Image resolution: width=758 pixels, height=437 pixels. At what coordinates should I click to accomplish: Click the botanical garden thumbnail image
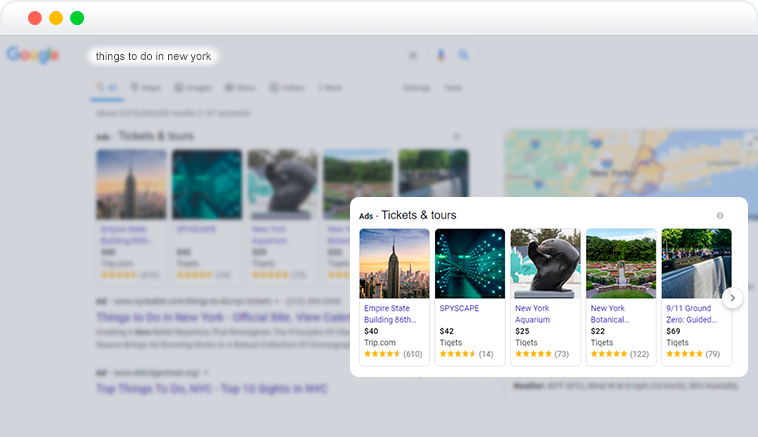pos(621,263)
